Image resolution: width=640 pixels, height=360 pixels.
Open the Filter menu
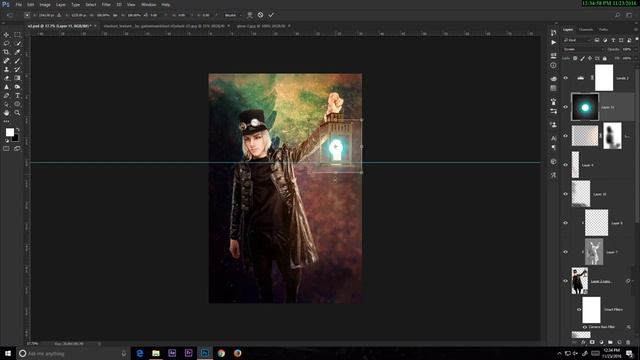[x=106, y=4]
